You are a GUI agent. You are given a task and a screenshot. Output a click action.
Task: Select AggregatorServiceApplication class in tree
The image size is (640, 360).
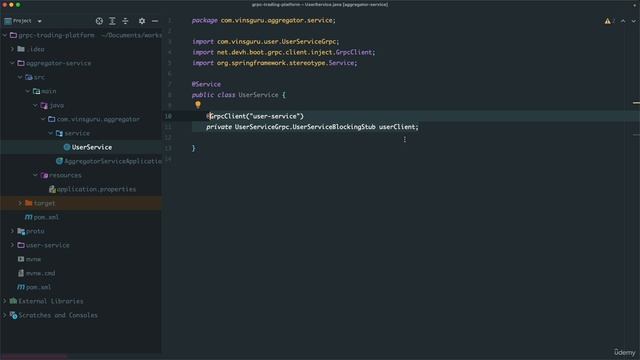tap(113, 161)
